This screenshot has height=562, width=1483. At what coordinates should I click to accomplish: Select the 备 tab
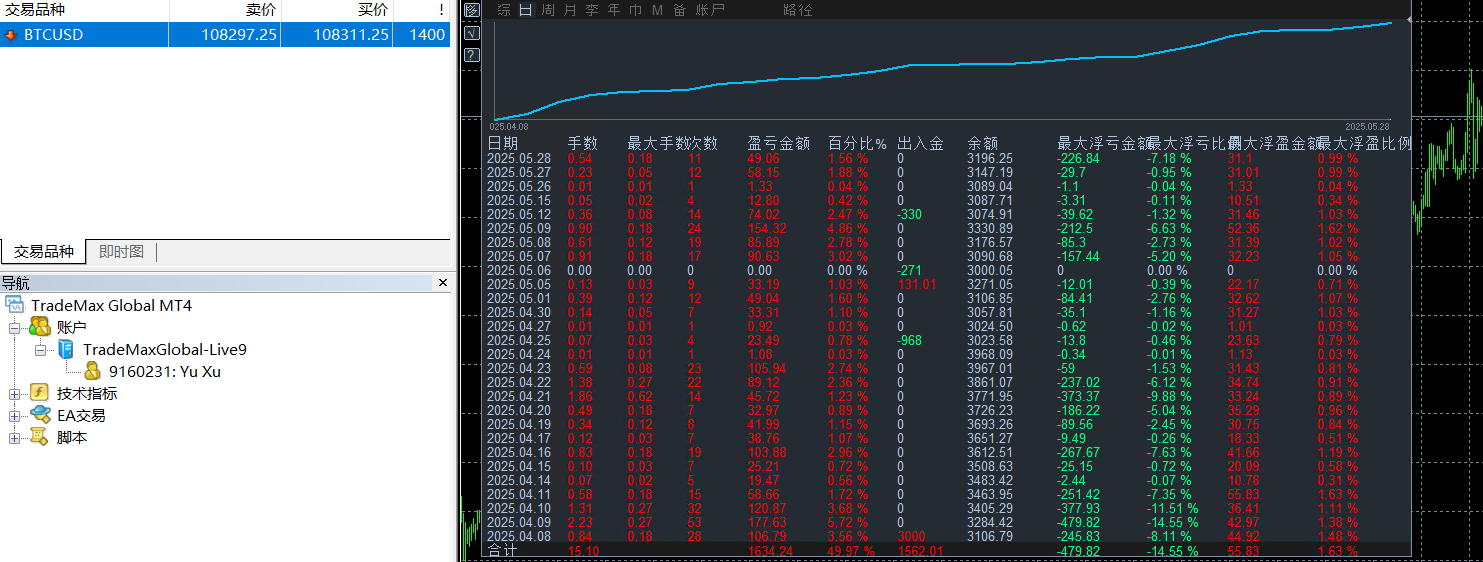[680, 10]
